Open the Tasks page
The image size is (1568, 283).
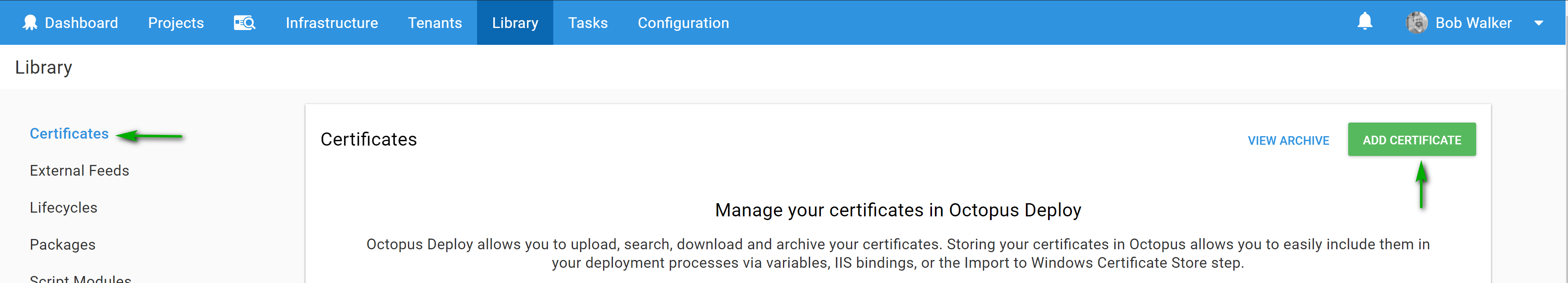coord(587,23)
